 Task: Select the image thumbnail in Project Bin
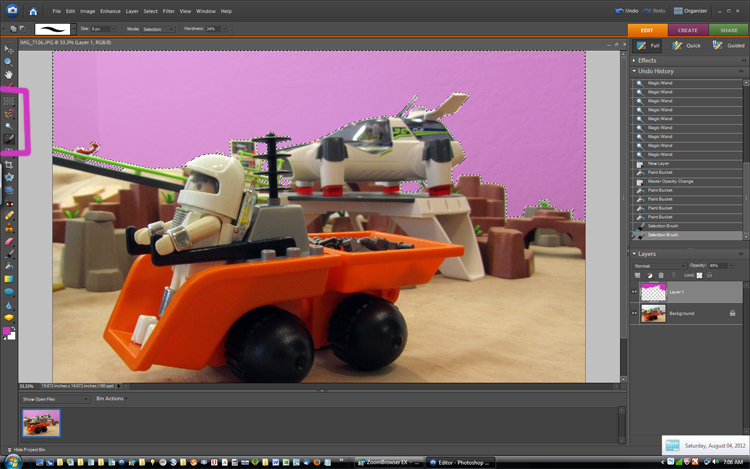pos(41,423)
